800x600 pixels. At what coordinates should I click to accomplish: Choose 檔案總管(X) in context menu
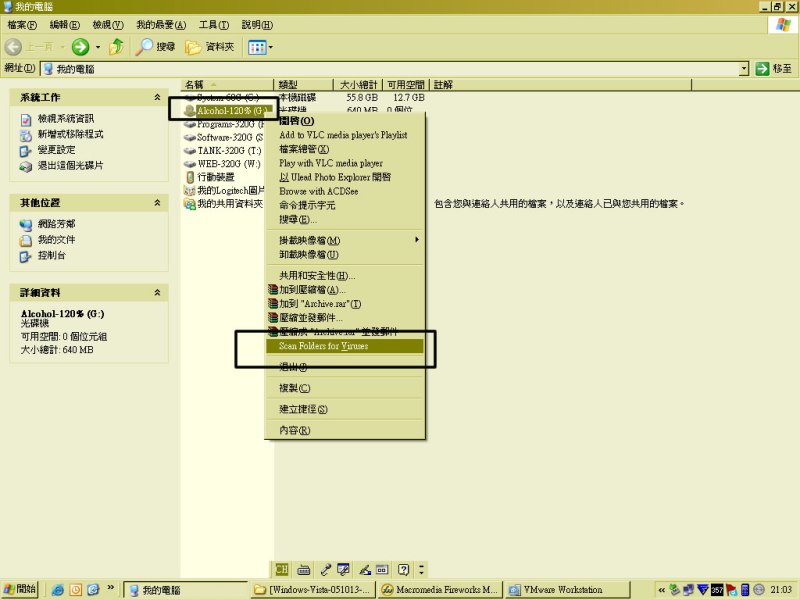345,149
